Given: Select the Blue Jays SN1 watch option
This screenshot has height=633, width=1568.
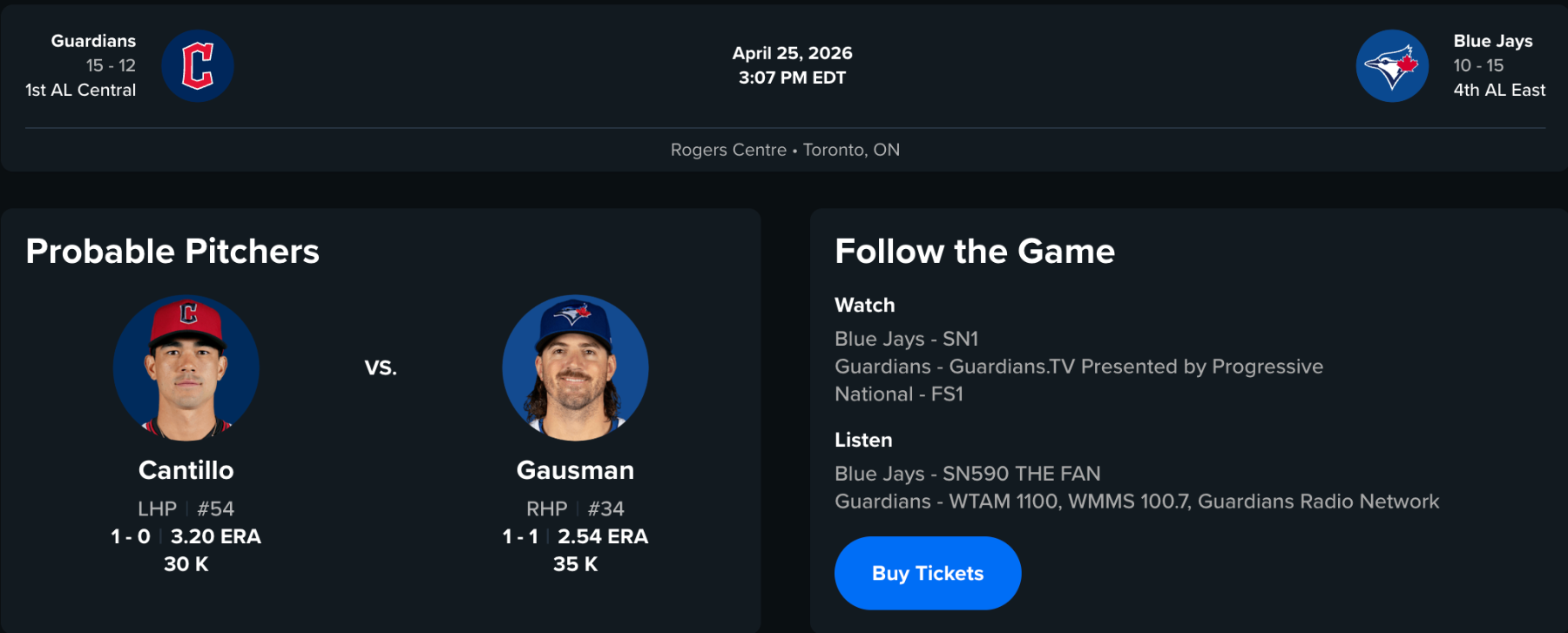Looking at the screenshot, I should click(906, 339).
